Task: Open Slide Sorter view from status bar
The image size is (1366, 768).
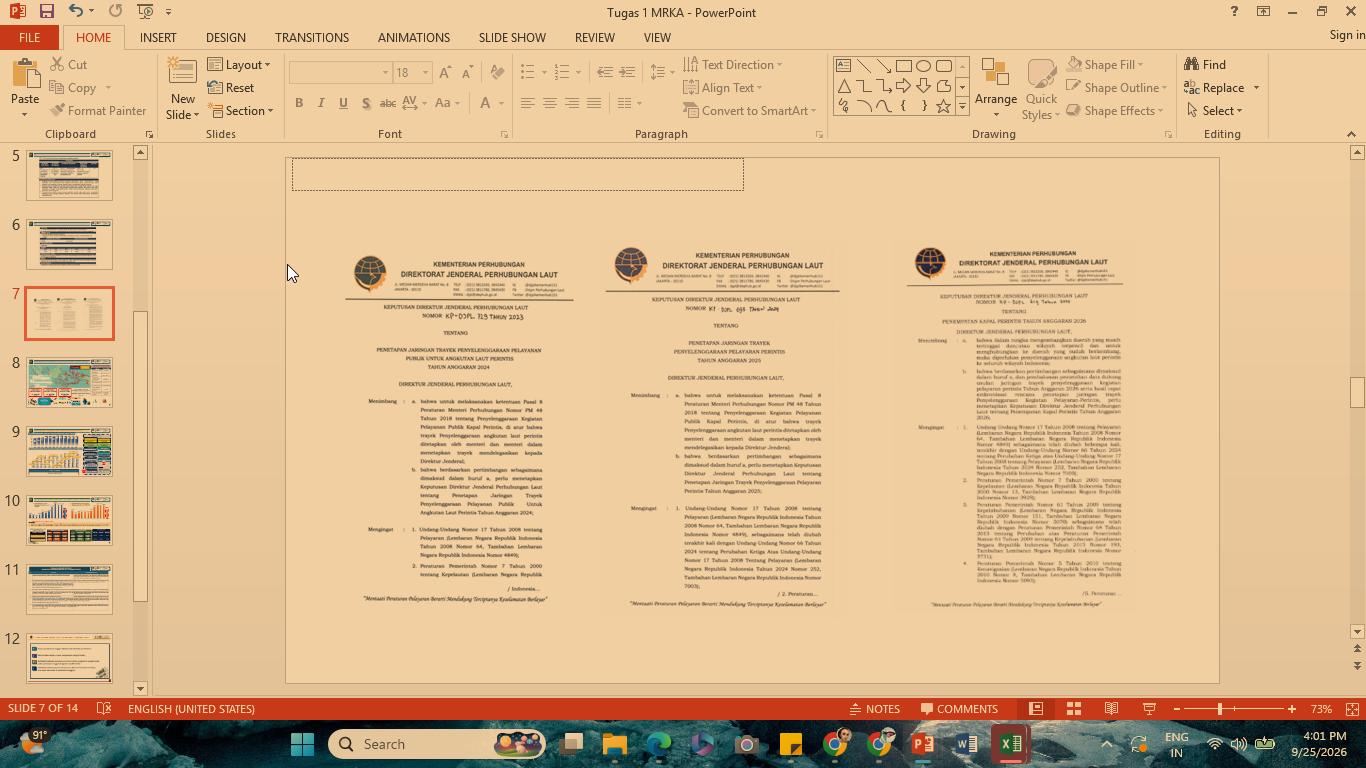Action: [x=1073, y=709]
